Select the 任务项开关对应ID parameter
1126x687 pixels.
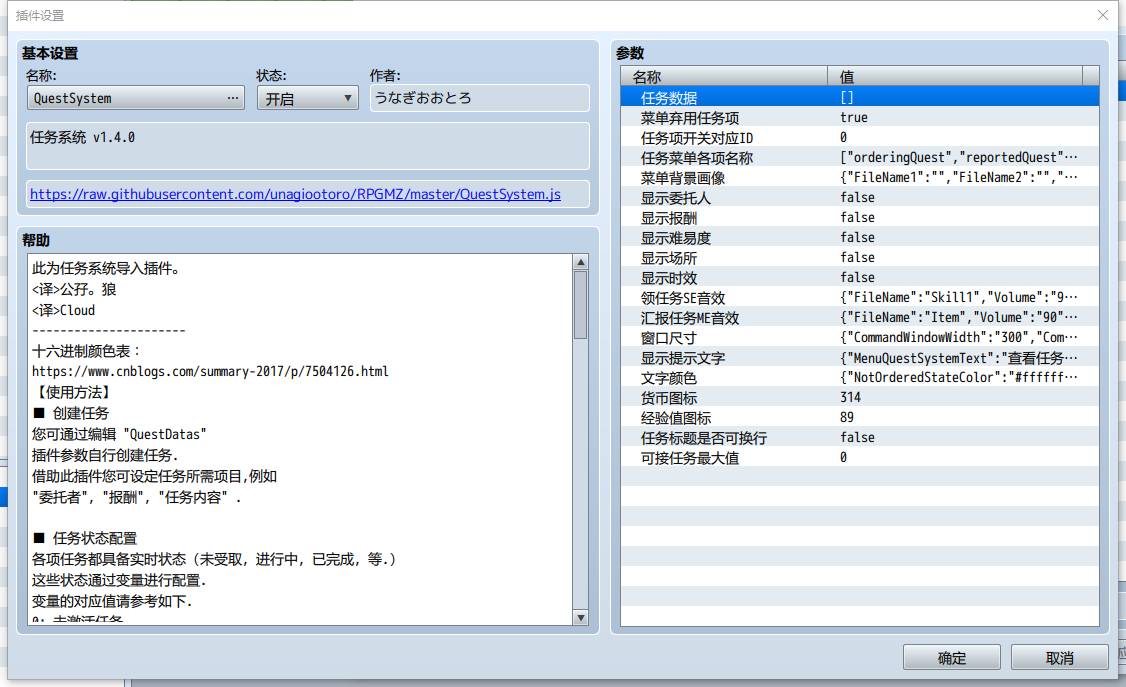point(860,137)
